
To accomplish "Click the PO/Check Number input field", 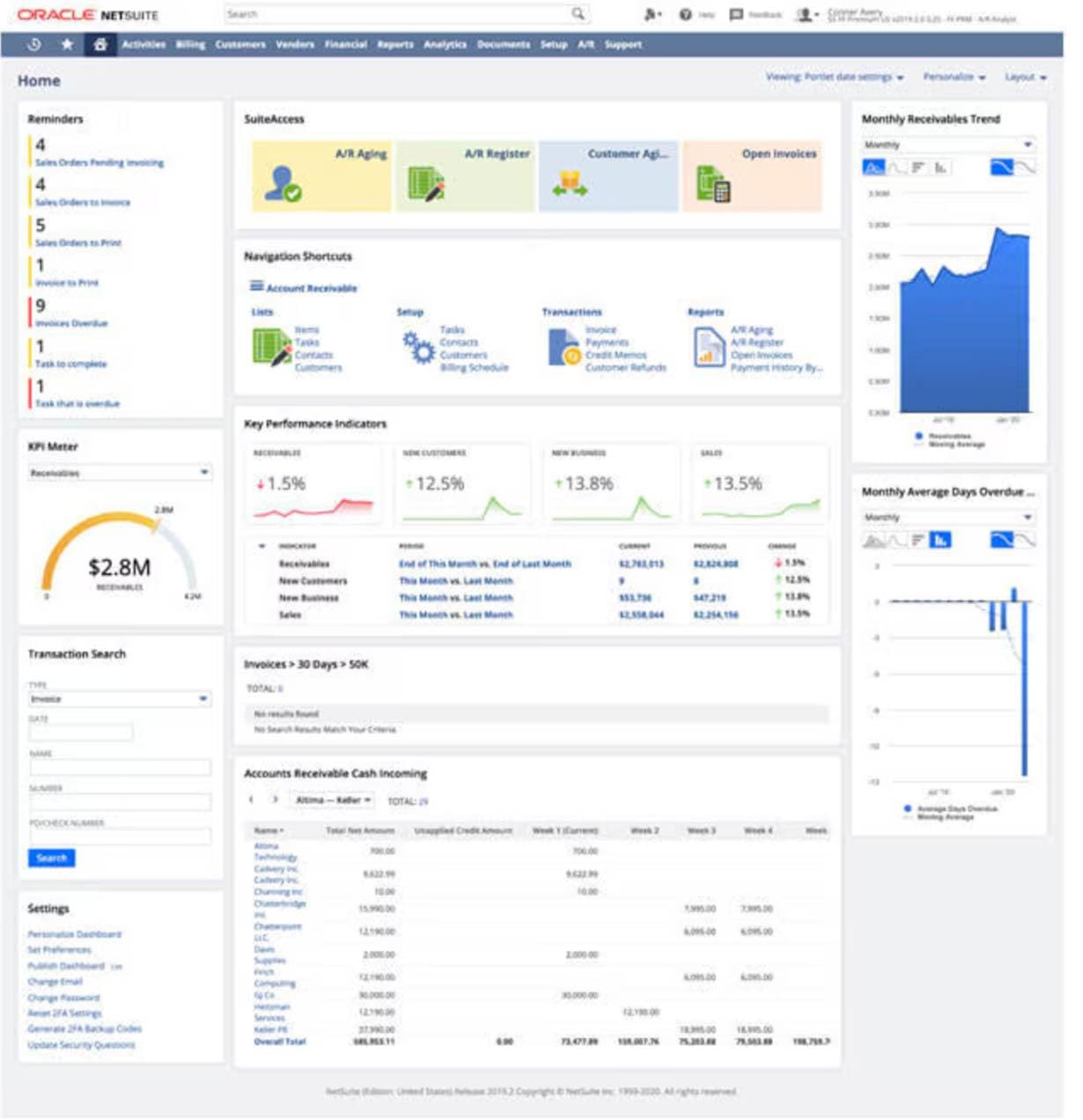I will (x=120, y=836).
